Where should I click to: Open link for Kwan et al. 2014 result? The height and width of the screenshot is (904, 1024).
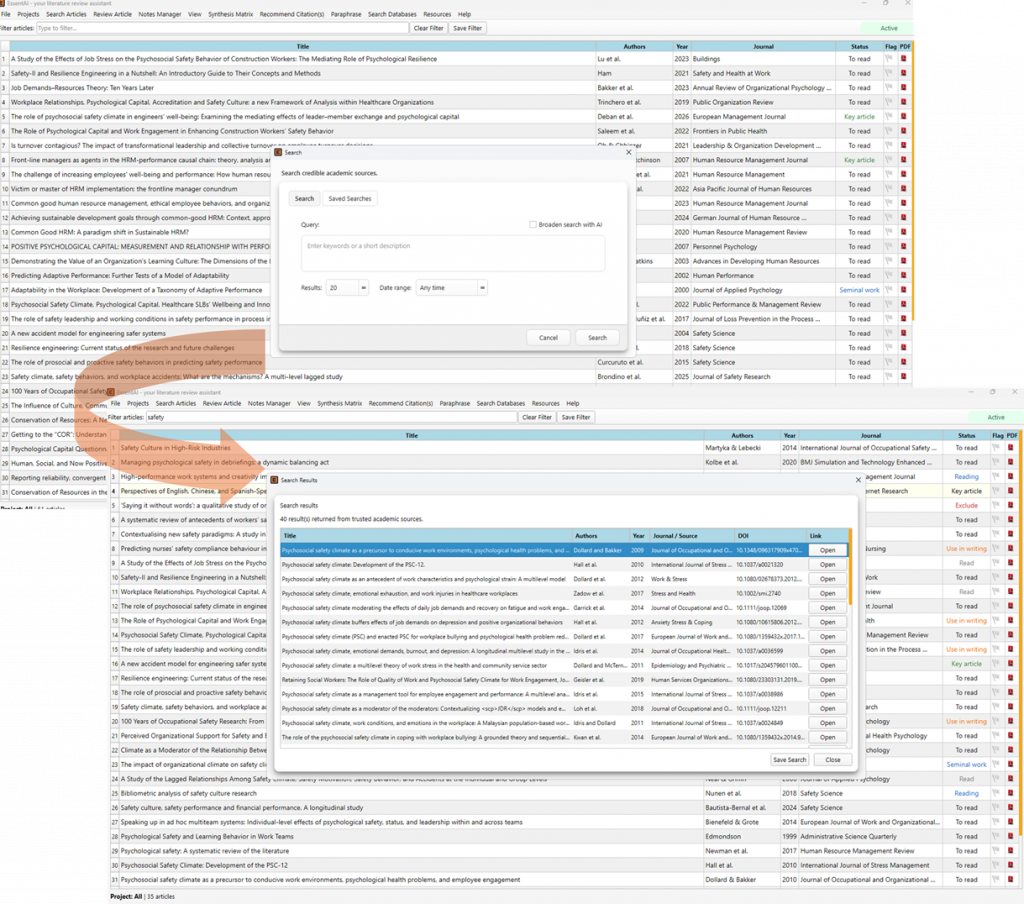pyautogui.click(x=827, y=737)
